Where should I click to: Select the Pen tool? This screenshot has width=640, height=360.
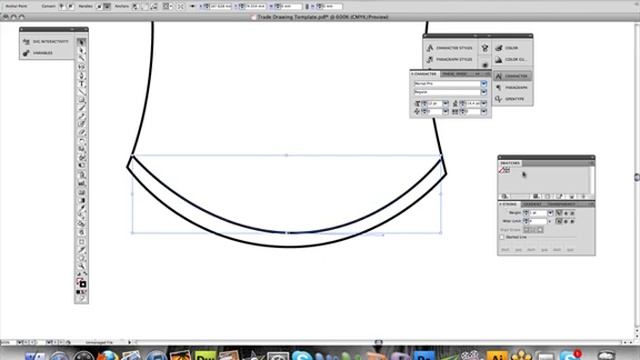click(x=82, y=76)
